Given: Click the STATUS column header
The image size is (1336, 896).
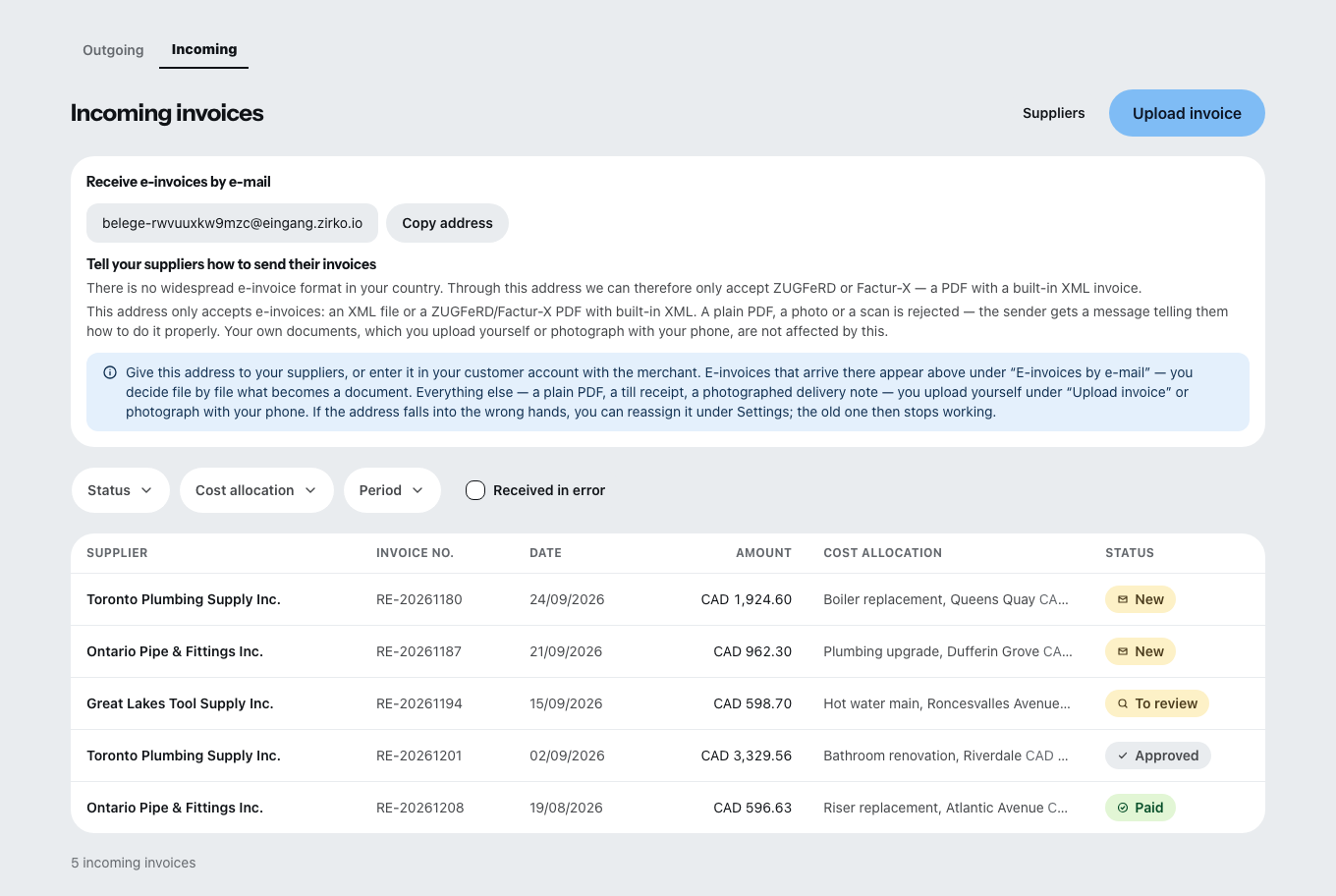Looking at the screenshot, I should pos(1130,553).
